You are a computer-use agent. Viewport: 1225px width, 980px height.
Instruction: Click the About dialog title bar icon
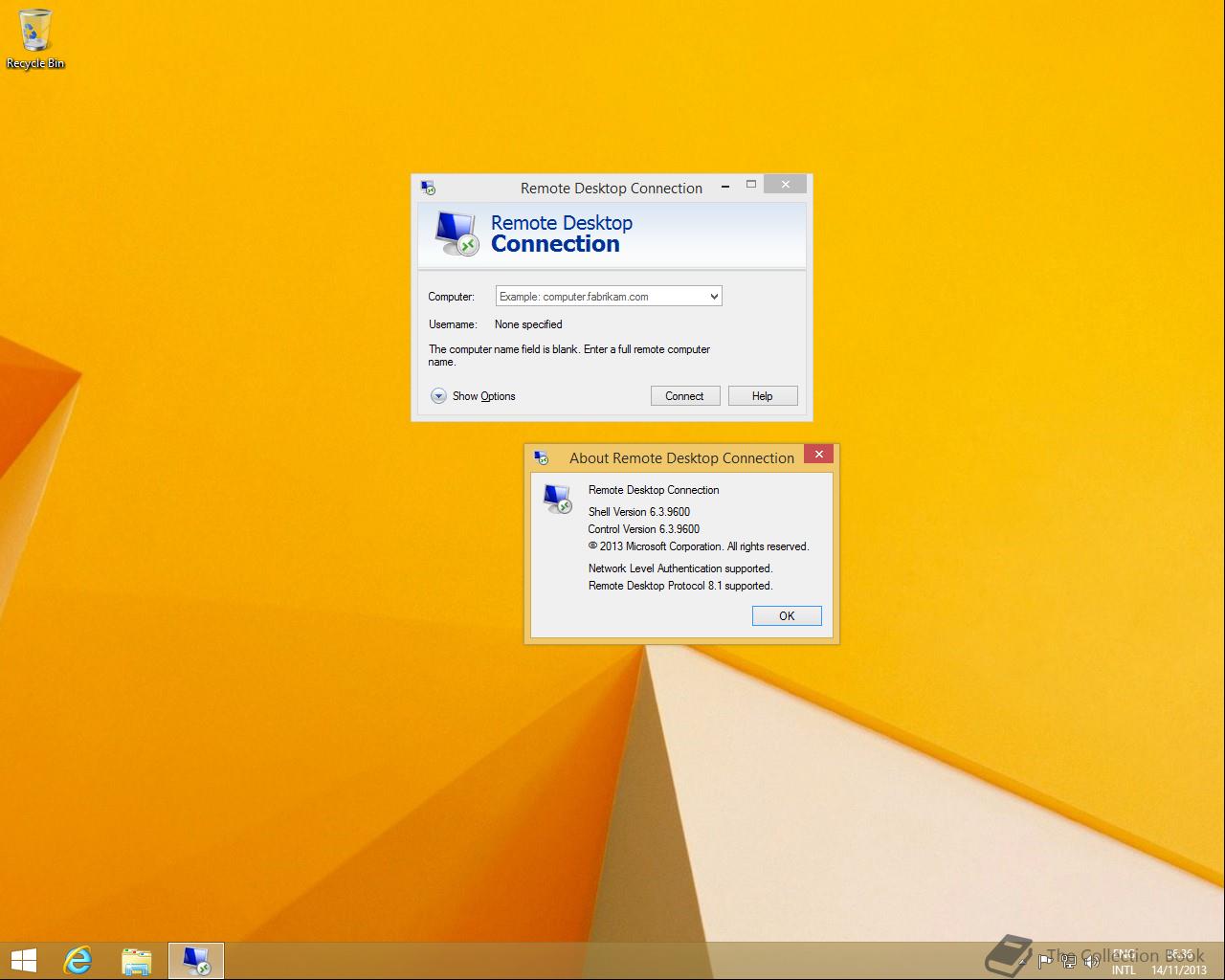(541, 457)
